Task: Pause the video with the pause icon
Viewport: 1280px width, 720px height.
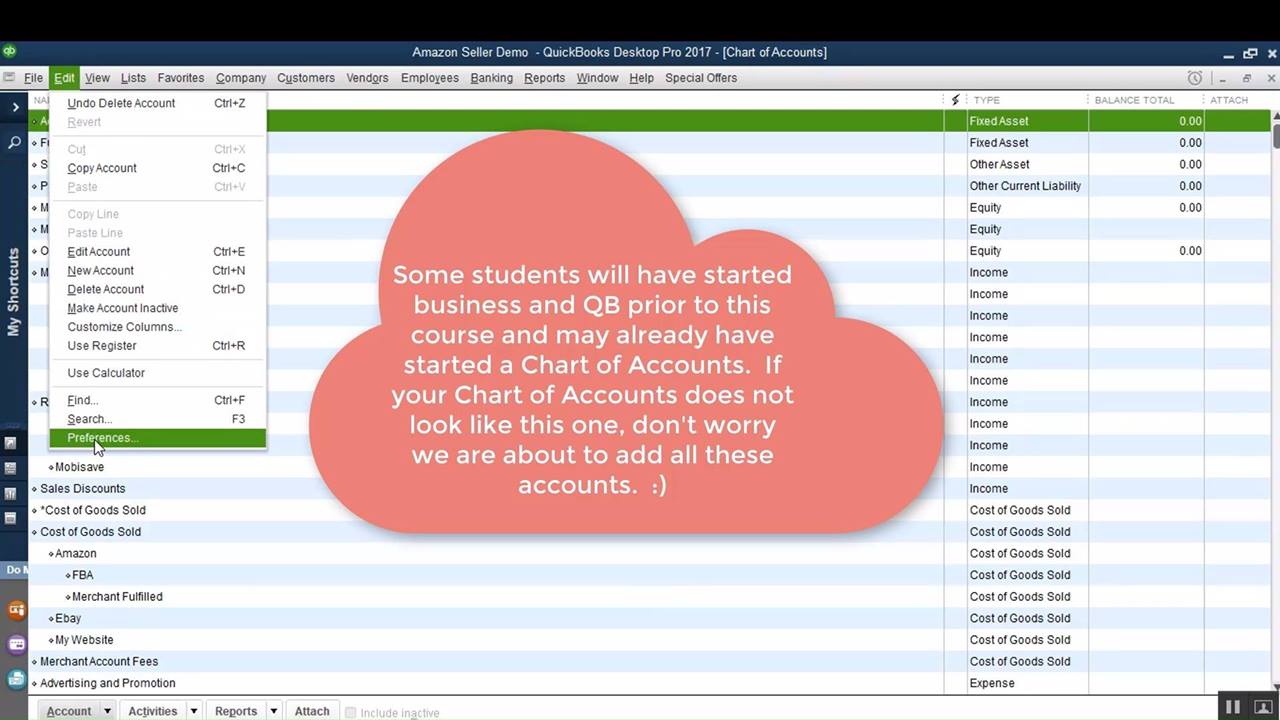Action: [1233, 707]
